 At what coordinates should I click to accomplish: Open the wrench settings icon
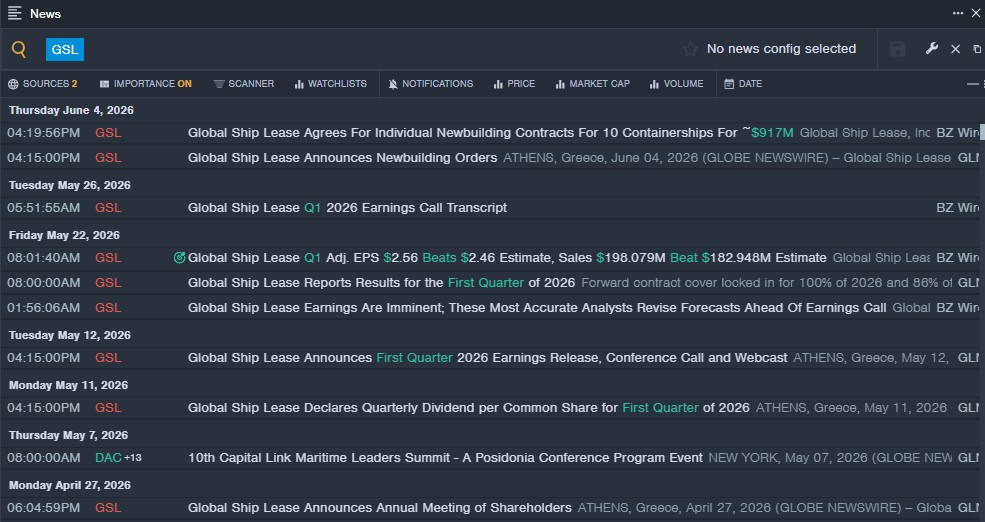932,48
